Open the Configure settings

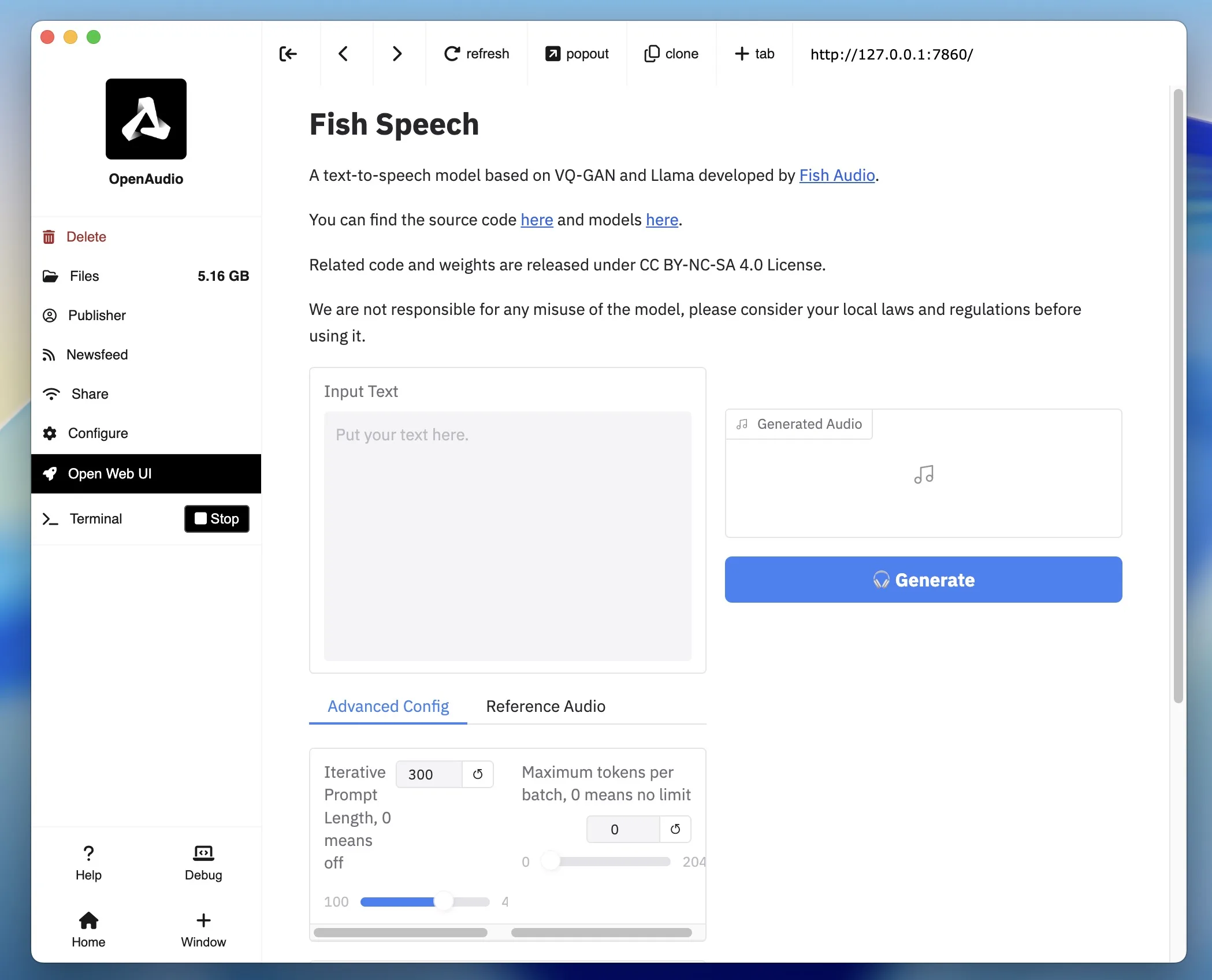coord(98,433)
